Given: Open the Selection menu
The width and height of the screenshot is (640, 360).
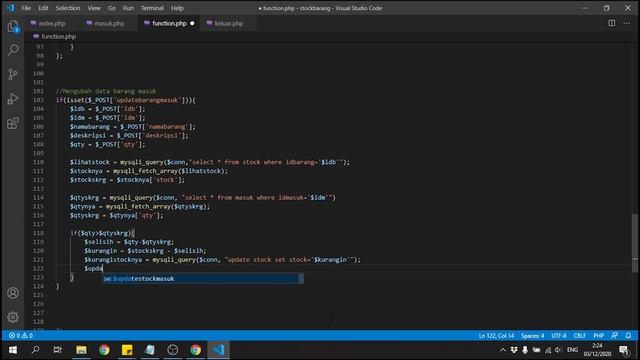Looking at the screenshot, I should pyautogui.click(x=68, y=8).
